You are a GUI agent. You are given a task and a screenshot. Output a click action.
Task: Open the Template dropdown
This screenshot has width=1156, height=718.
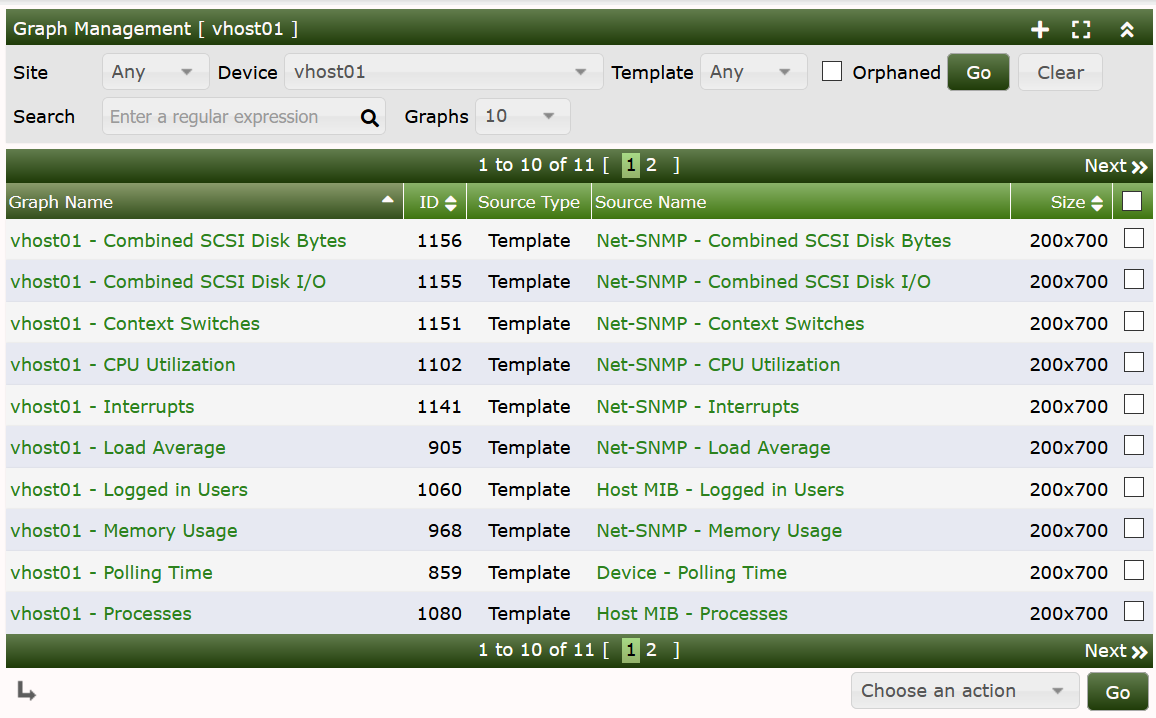click(753, 71)
